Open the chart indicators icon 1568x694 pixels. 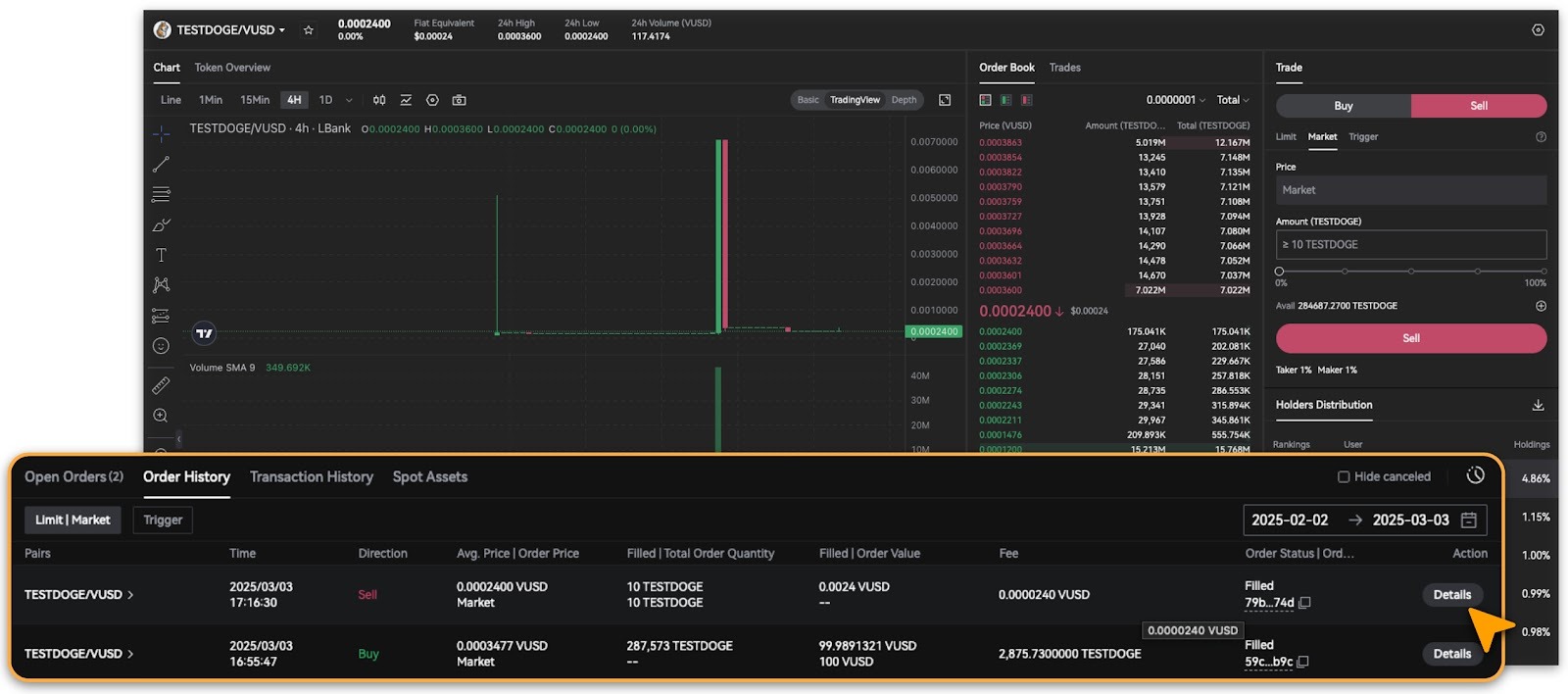406,100
